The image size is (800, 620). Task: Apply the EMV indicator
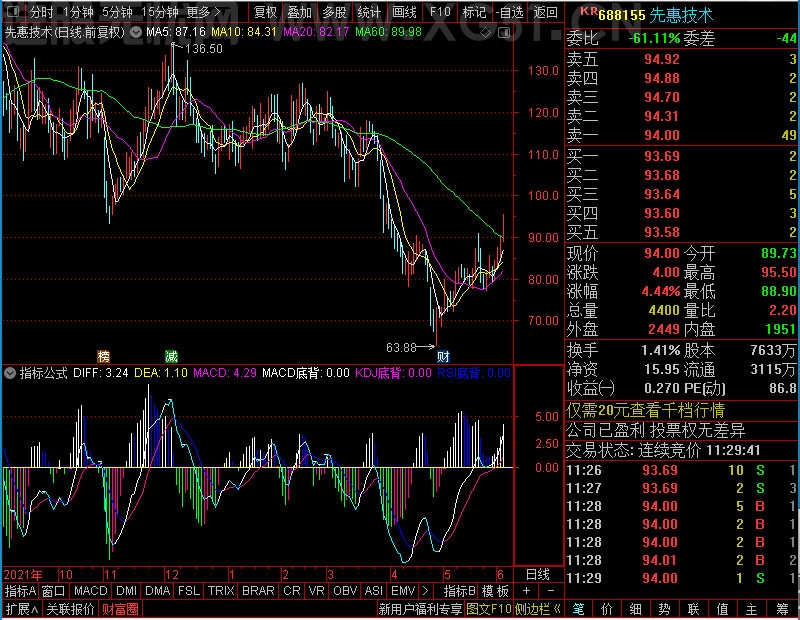(403, 590)
